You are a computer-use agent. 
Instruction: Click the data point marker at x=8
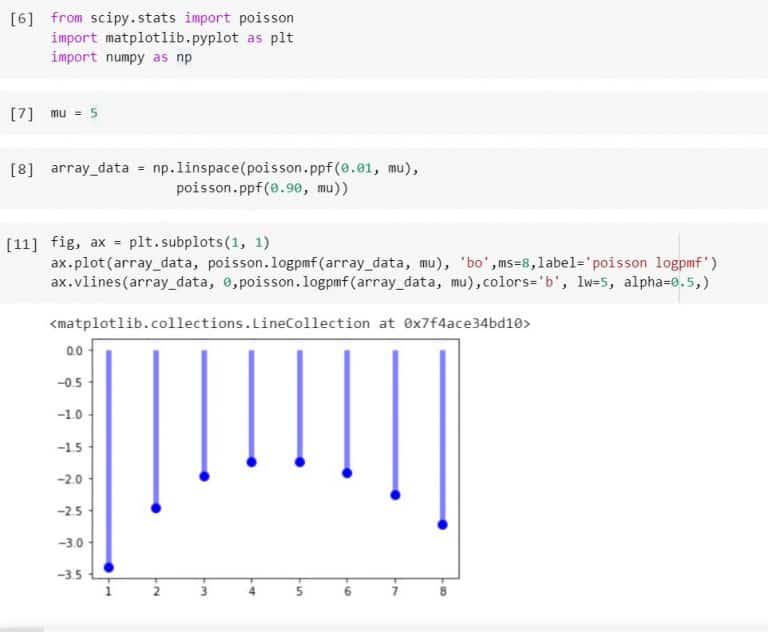442,525
